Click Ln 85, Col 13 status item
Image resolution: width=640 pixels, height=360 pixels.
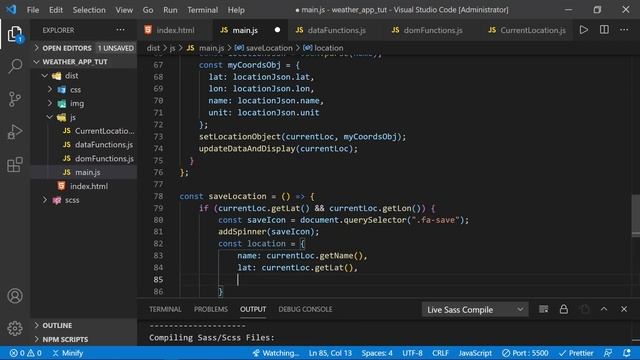point(330,353)
